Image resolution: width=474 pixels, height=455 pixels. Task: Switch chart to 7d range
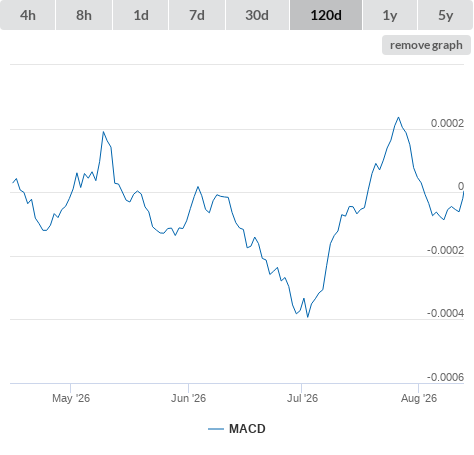[197, 15]
